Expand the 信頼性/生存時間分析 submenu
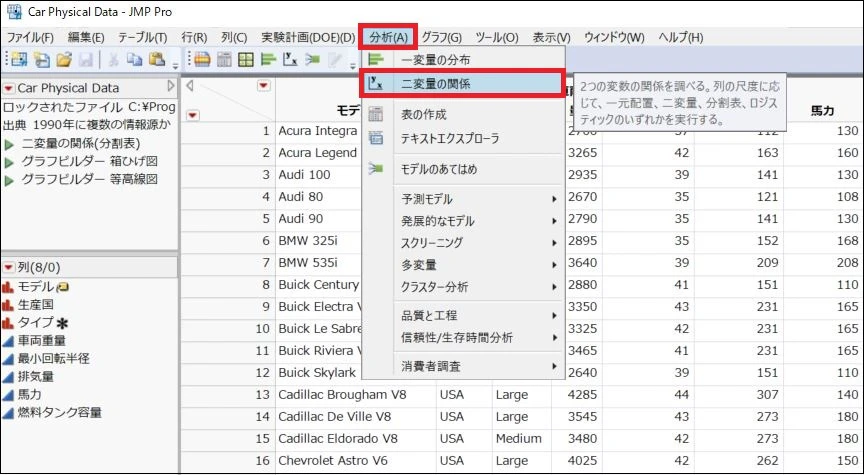 pos(479,337)
